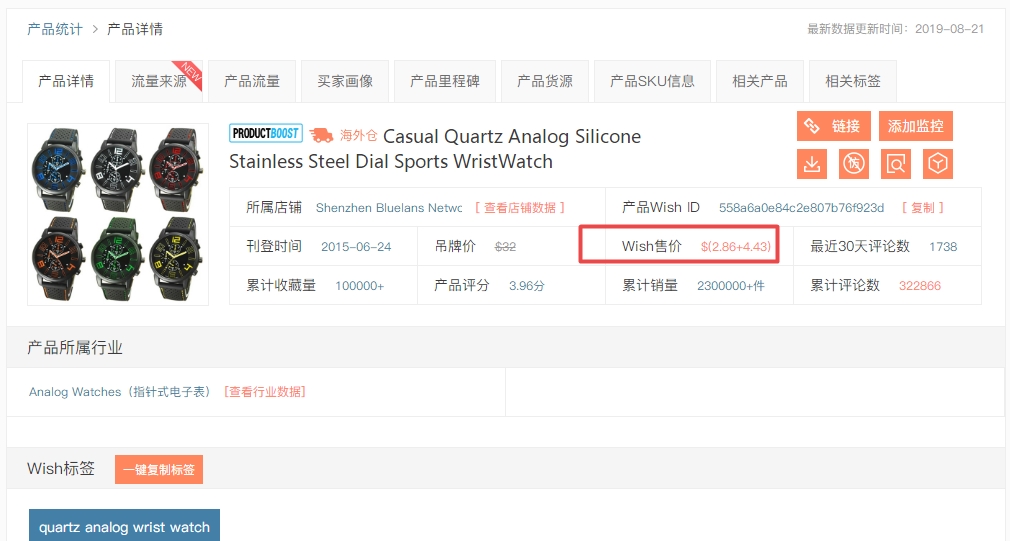The height and width of the screenshot is (541, 1010).
Task: Click the 3D cube box icon
Action: [938, 164]
